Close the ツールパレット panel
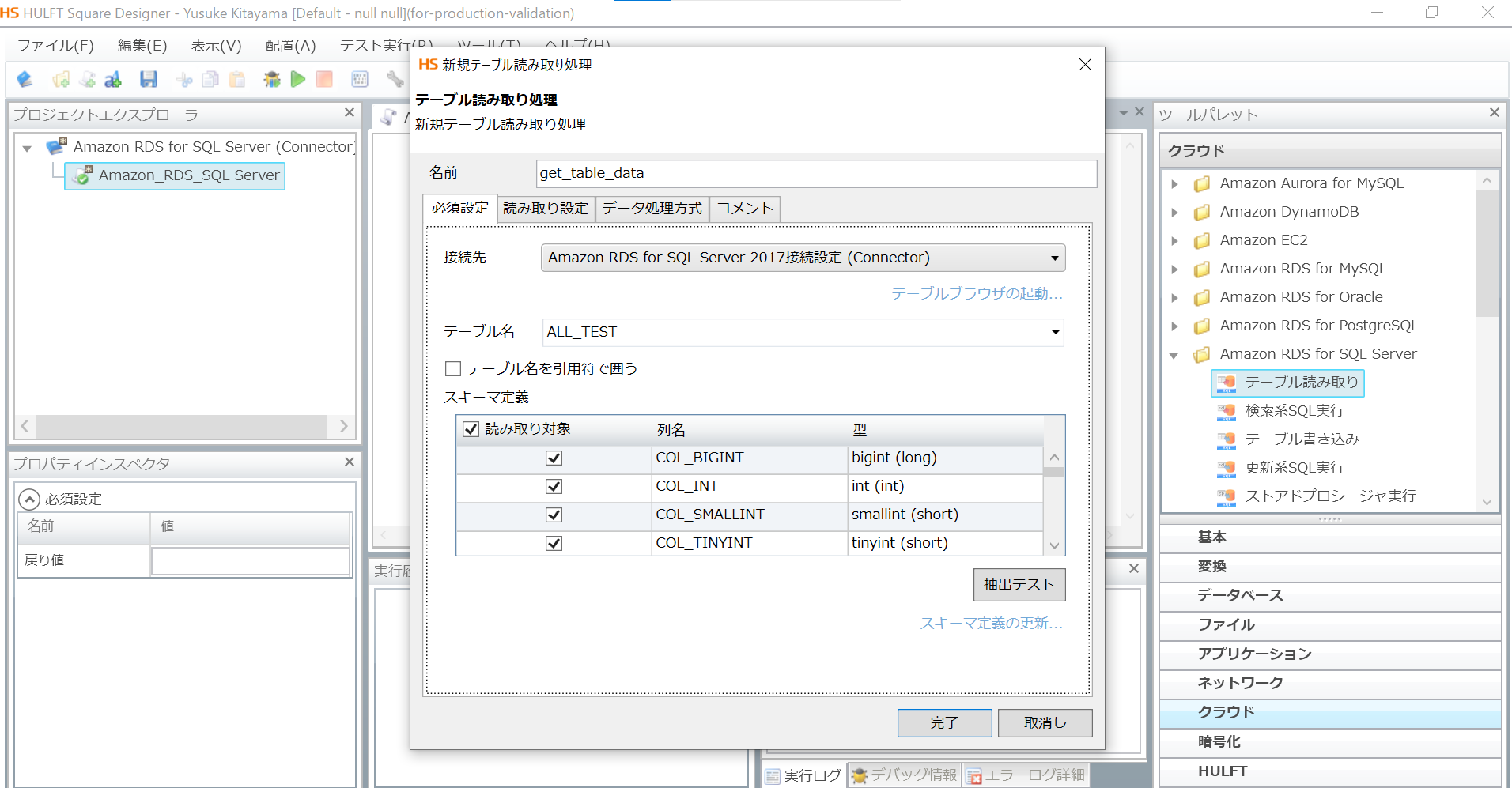The image size is (1512, 788). point(1494,113)
